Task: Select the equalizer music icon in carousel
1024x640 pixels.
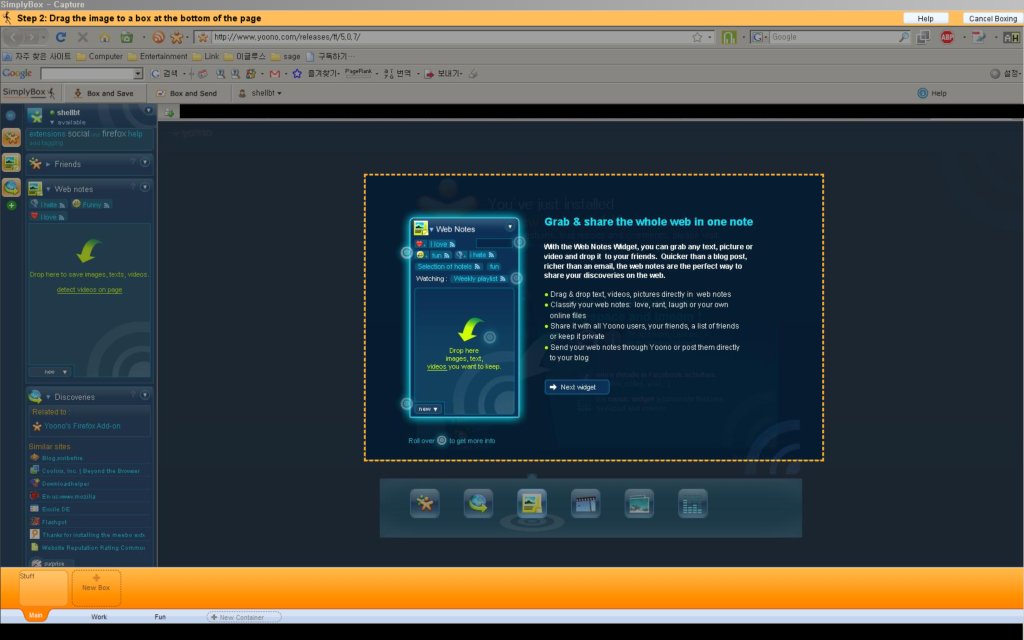Action: 692,504
